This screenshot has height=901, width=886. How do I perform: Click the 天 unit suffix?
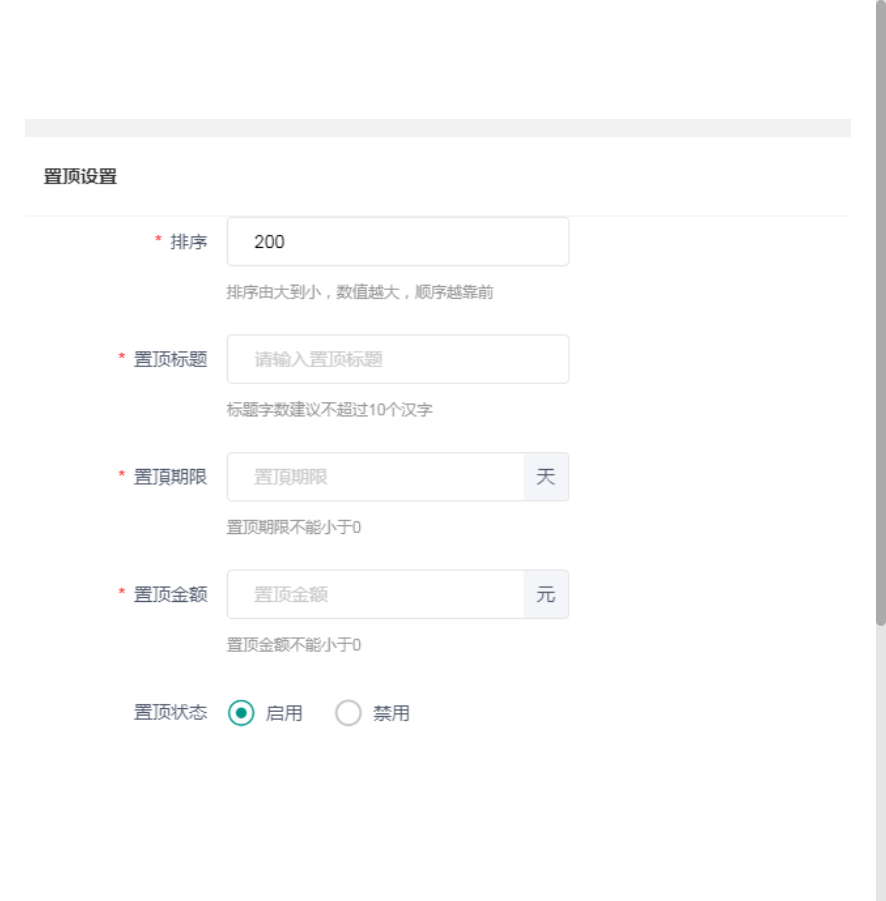546,476
